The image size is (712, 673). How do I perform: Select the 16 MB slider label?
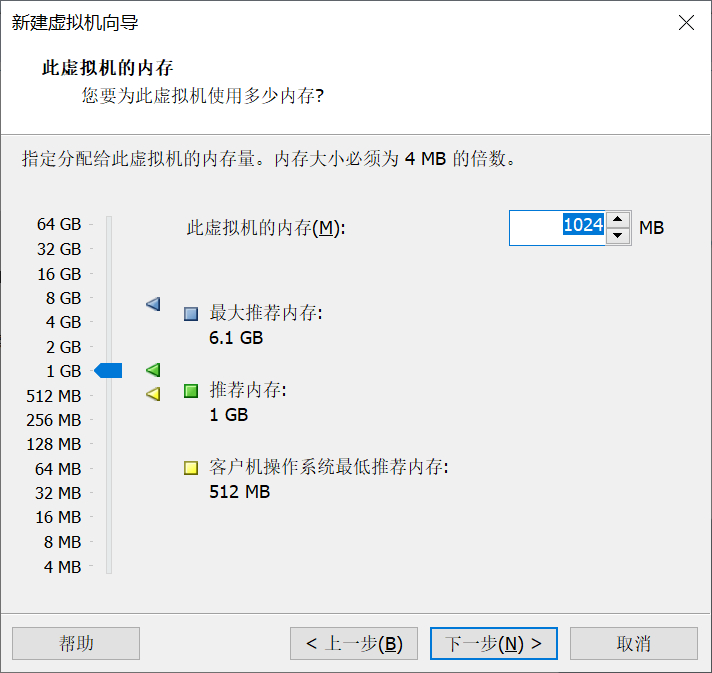pos(58,517)
